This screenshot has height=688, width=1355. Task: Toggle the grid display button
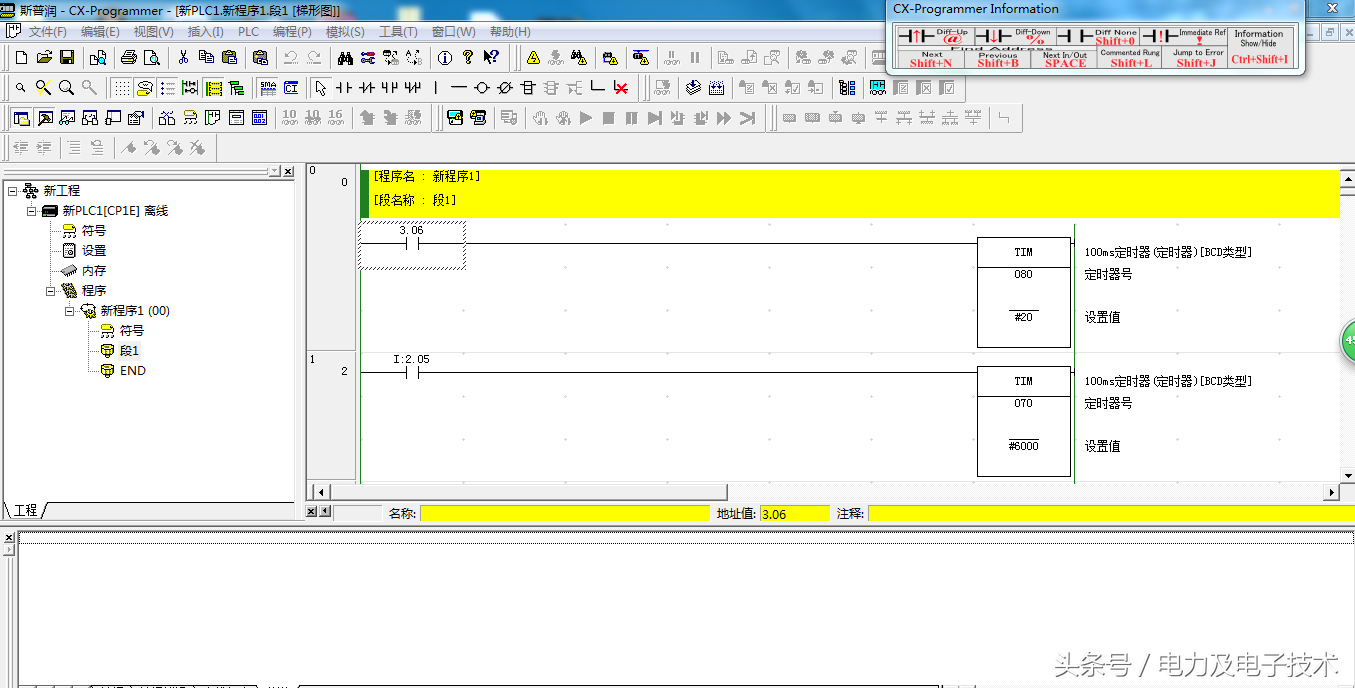(121, 88)
